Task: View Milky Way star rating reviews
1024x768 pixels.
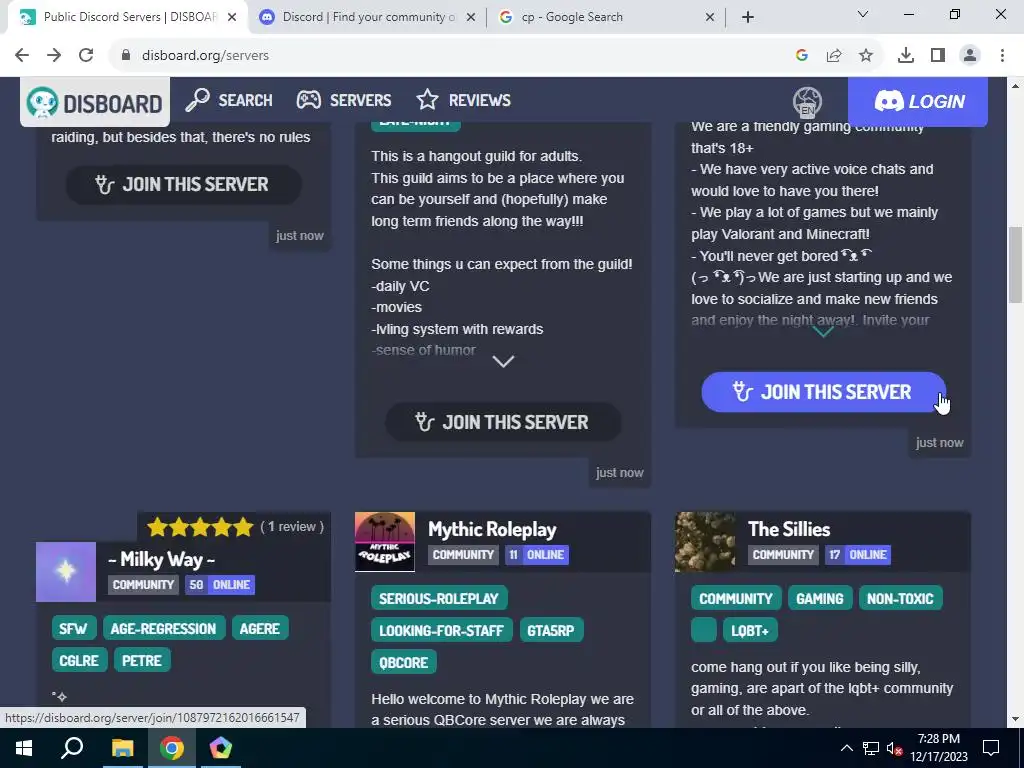Action: tap(235, 526)
